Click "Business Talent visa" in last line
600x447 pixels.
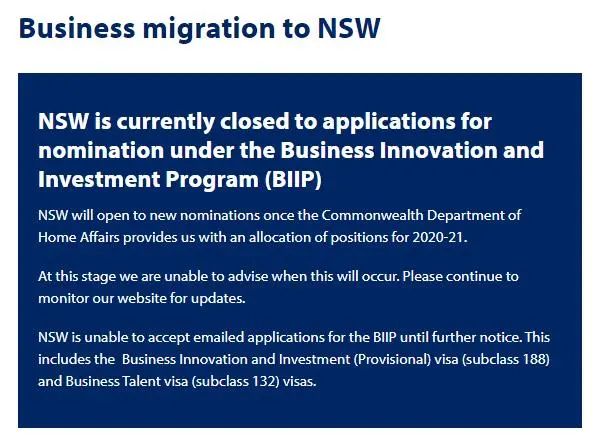tap(127, 382)
